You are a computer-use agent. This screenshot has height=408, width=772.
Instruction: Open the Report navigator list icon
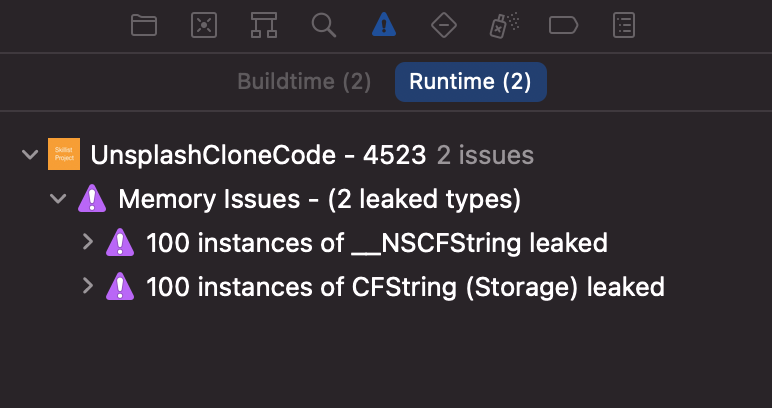[624, 25]
